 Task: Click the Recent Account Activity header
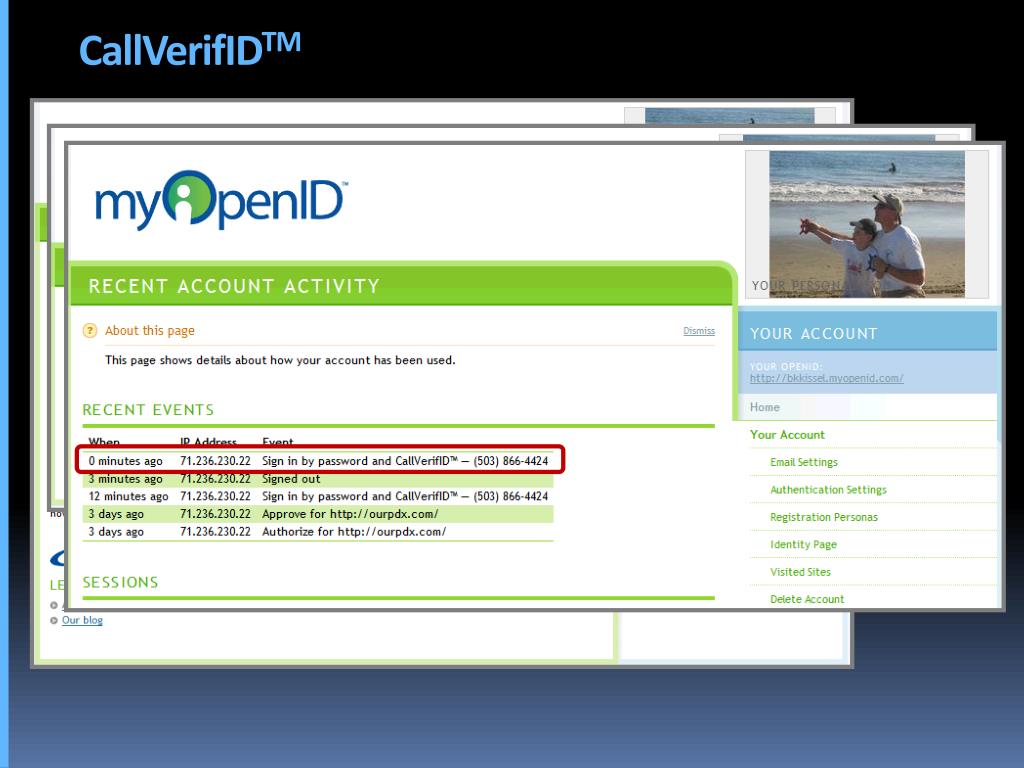click(x=234, y=286)
